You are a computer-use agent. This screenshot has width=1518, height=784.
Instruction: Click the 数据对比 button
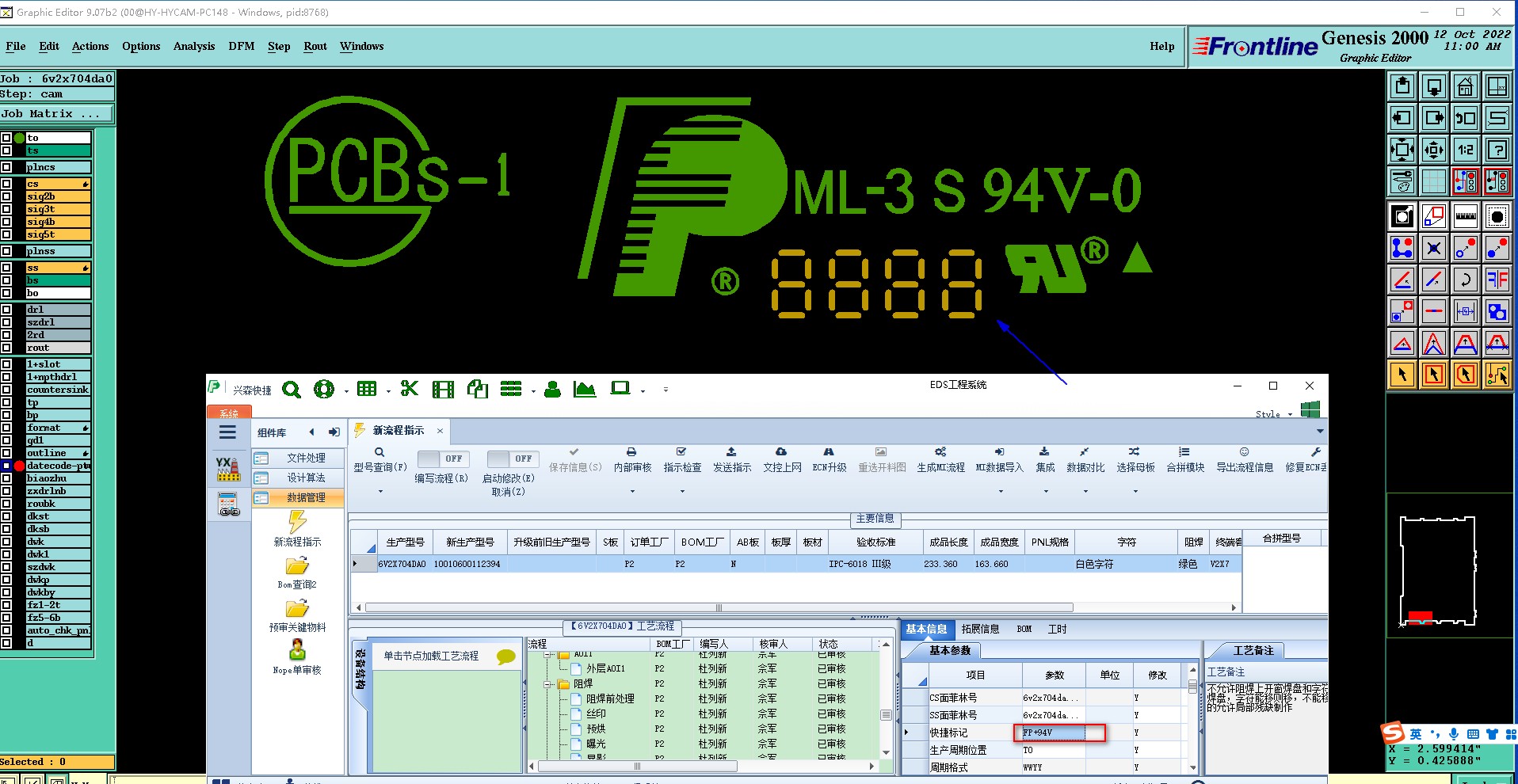coord(1085,460)
